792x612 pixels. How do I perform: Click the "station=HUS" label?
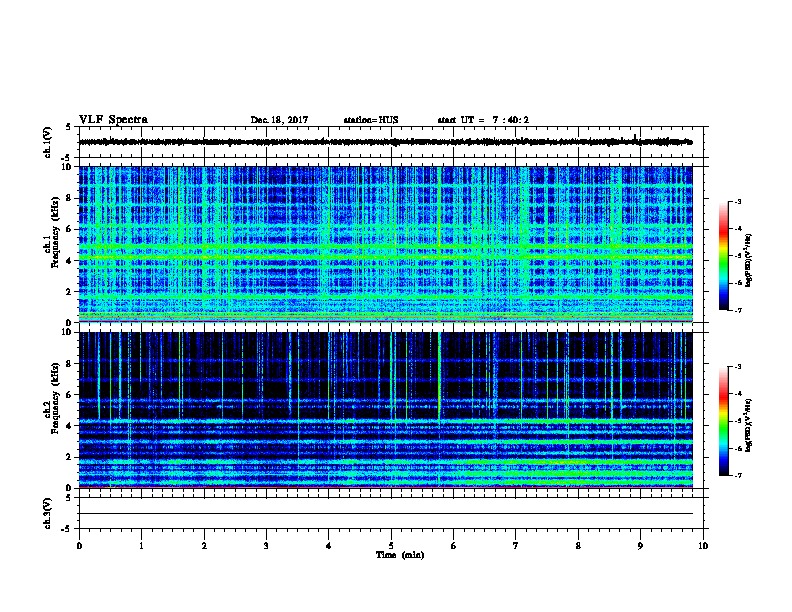point(371,120)
